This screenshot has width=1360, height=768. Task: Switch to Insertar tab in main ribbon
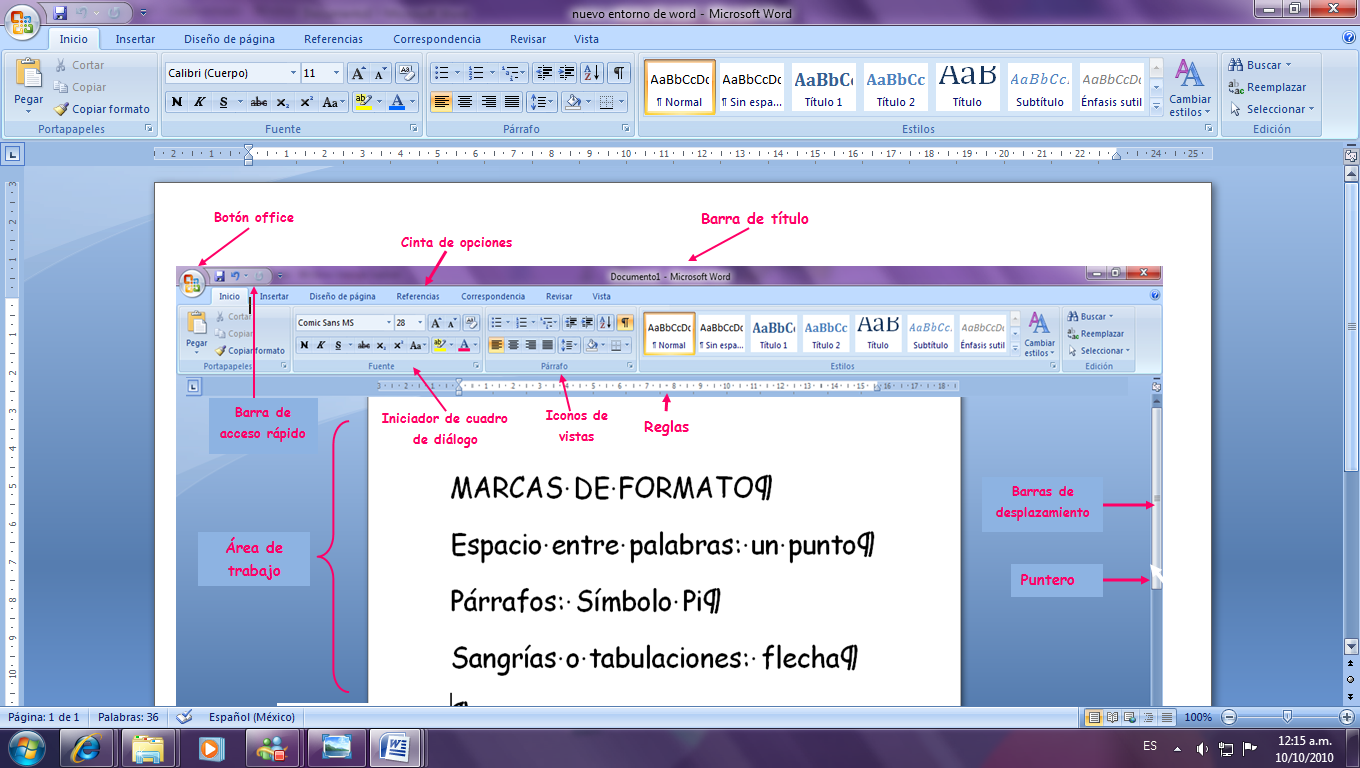tap(135, 39)
